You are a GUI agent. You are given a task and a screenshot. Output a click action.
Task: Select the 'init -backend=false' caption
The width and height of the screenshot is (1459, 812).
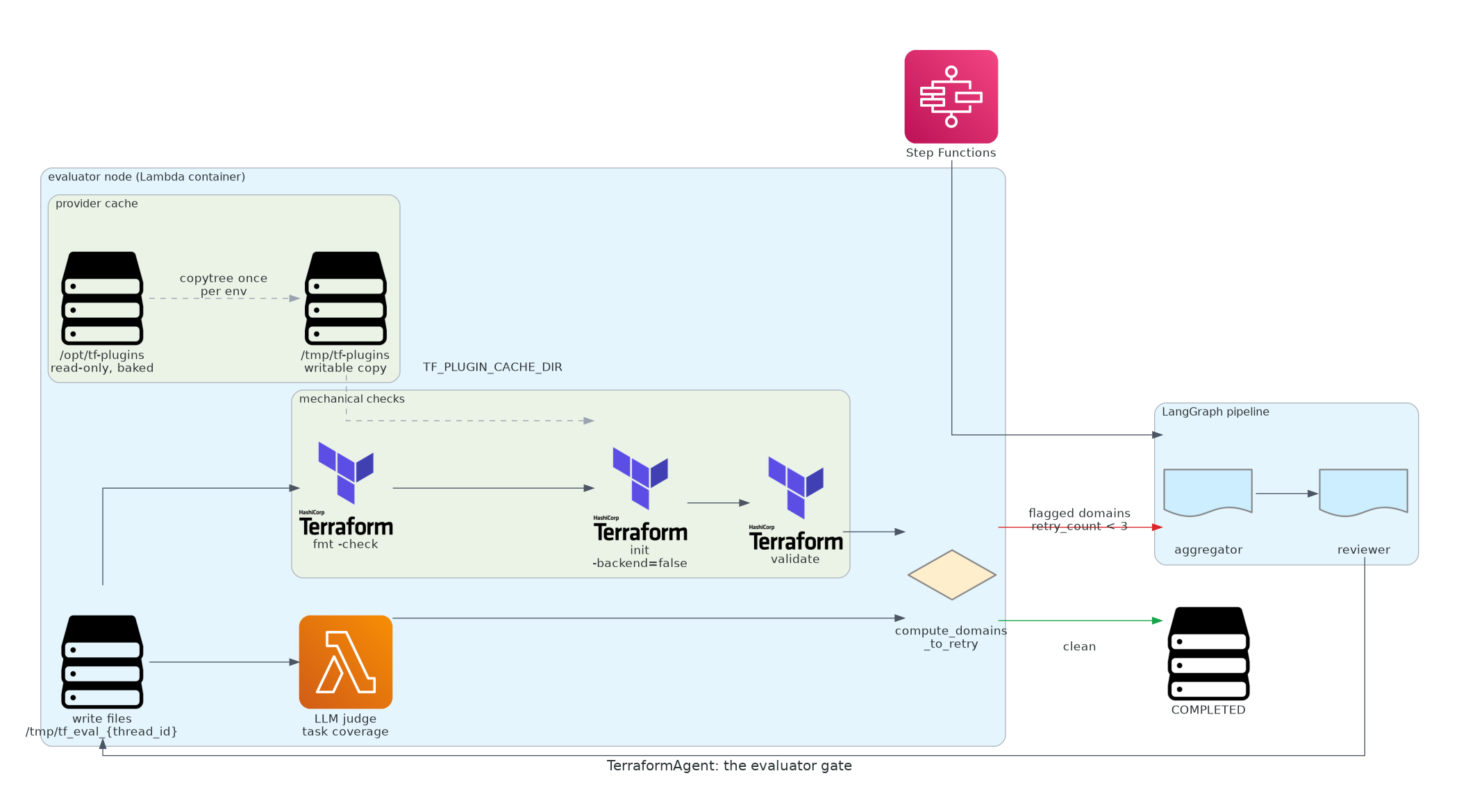640,557
